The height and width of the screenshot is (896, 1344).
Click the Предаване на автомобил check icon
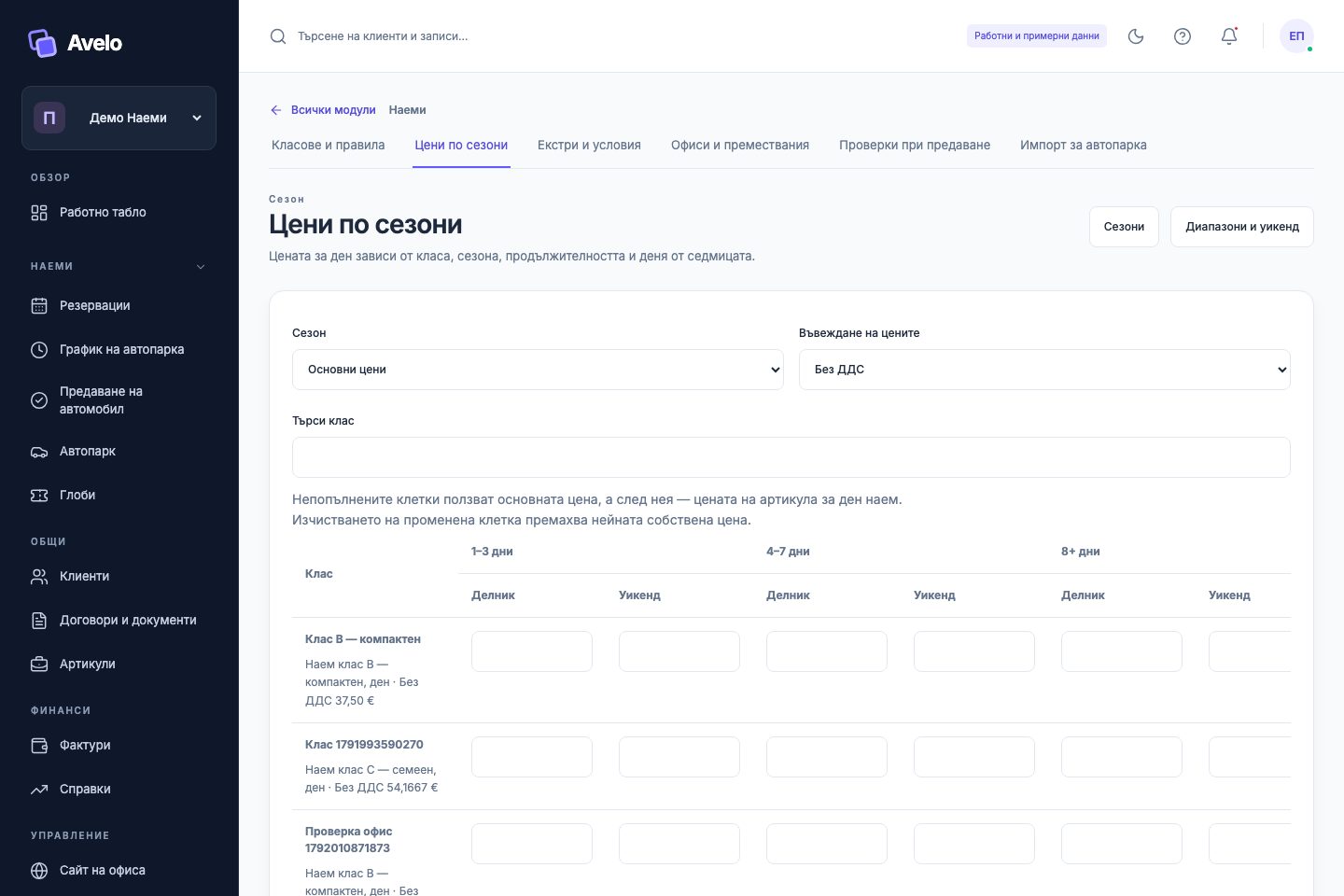[39, 400]
